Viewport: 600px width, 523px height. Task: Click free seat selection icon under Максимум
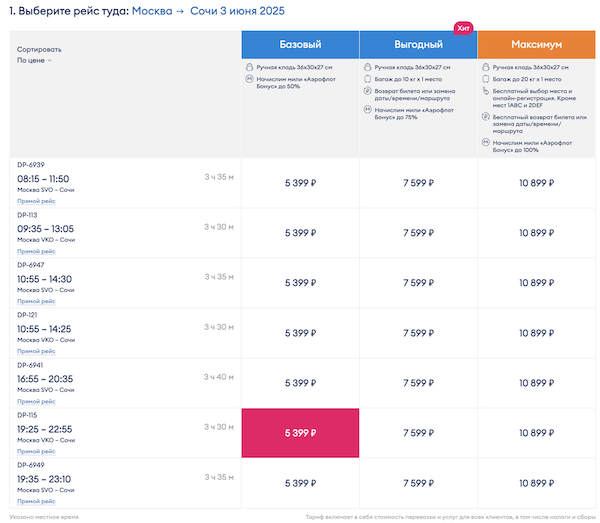(485, 91)
